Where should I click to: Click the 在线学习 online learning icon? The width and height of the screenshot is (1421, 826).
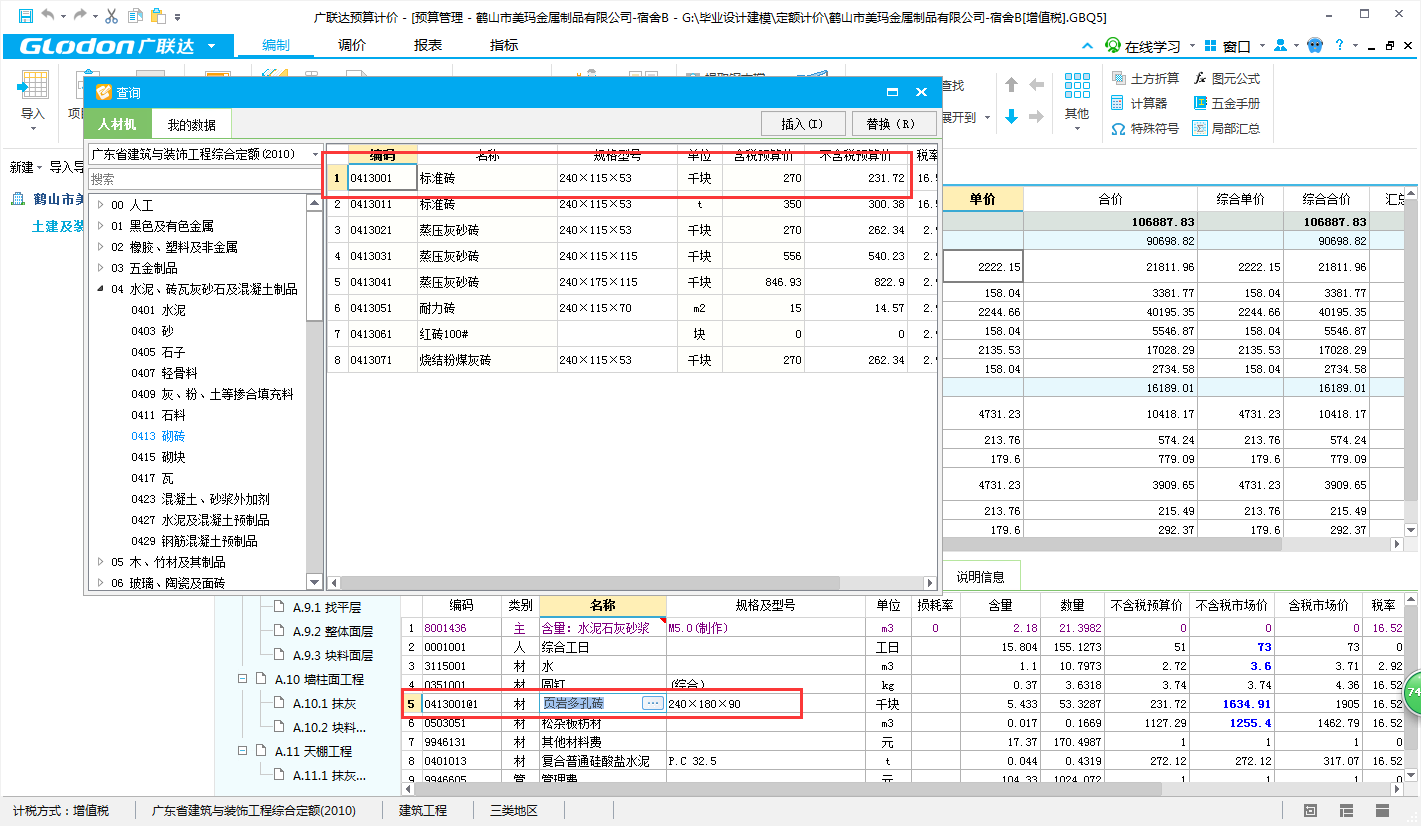click(1113, 46)
